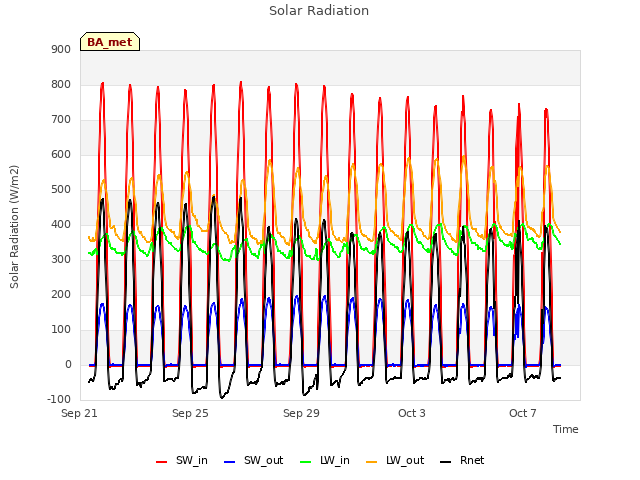This screenshot has width=640, height=480.
Task: Toggle the LW_in legend entry
Action: tap(325, 460)
